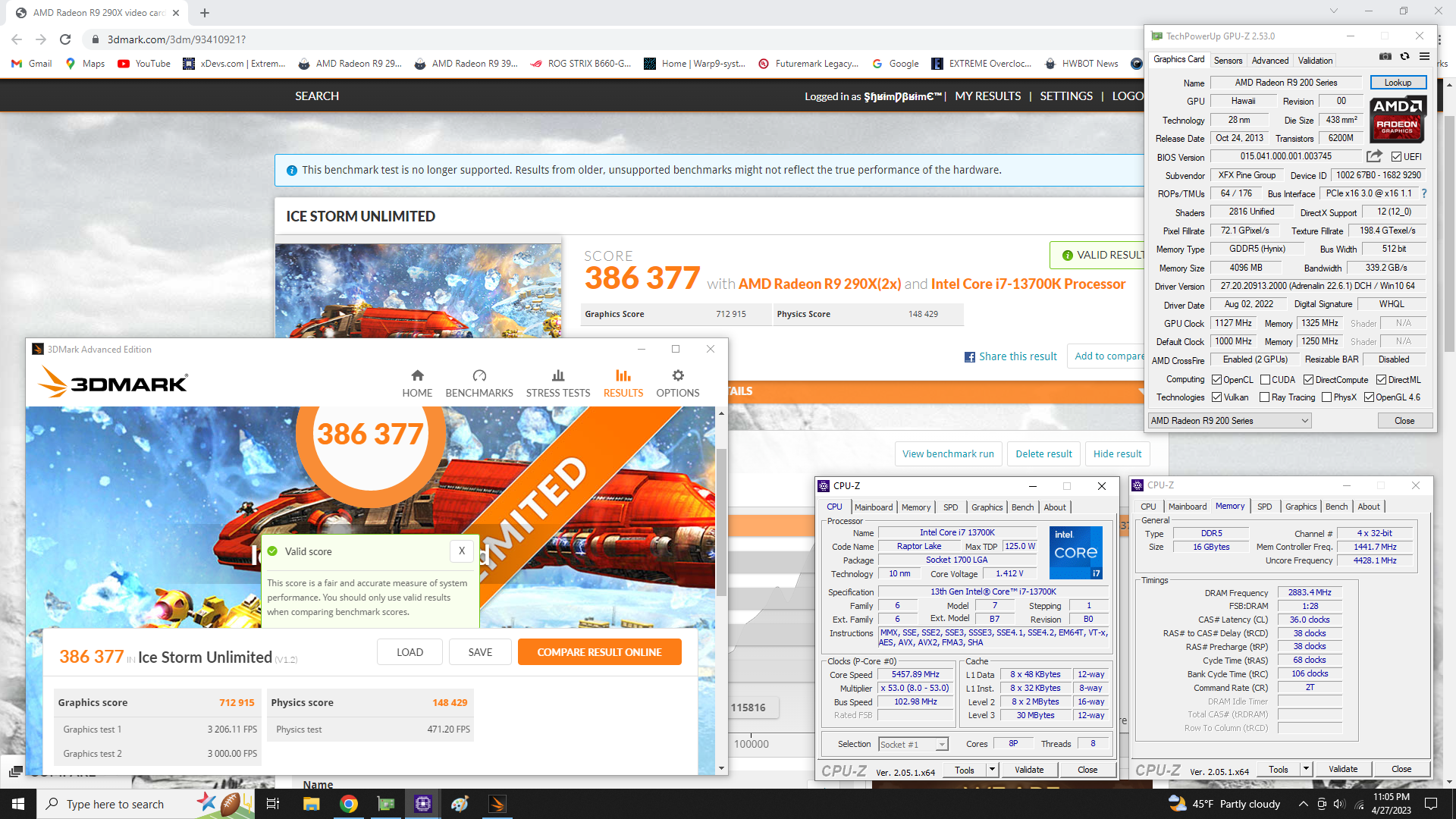The height and width of the screenshot is (819, 1456).
Task: Click View benchmark run on the webpage
Action: click(x=948, y=454)
